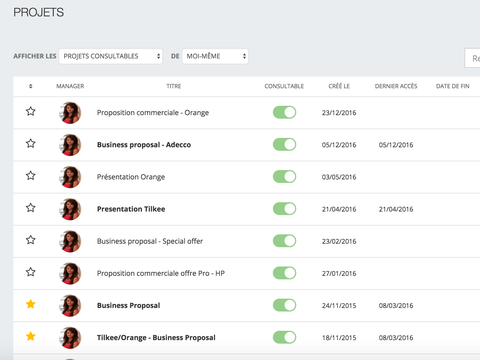Click star icon for Presentation Tilkee
480x360 pixels.
tap(31, 208)
